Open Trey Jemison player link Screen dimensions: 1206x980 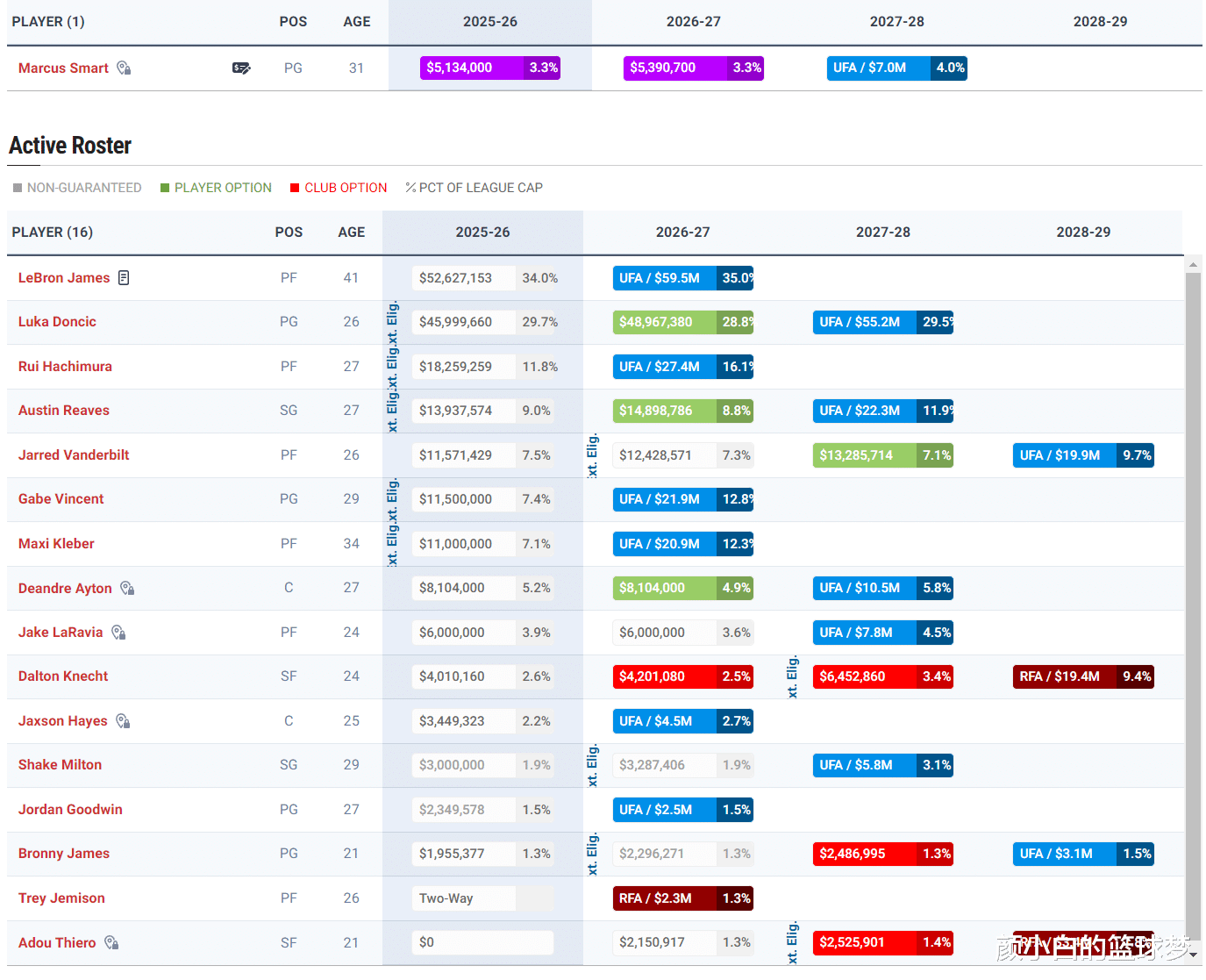[x=61, y=898]
